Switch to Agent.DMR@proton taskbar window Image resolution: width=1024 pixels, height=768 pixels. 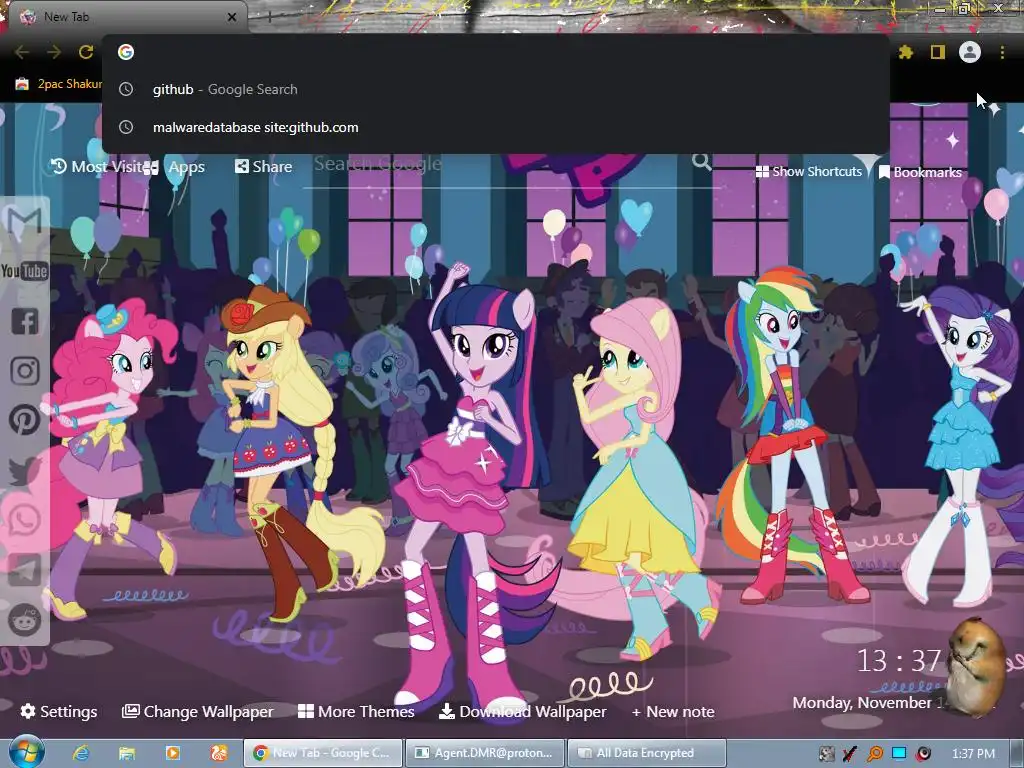click(x=485, y=753)
